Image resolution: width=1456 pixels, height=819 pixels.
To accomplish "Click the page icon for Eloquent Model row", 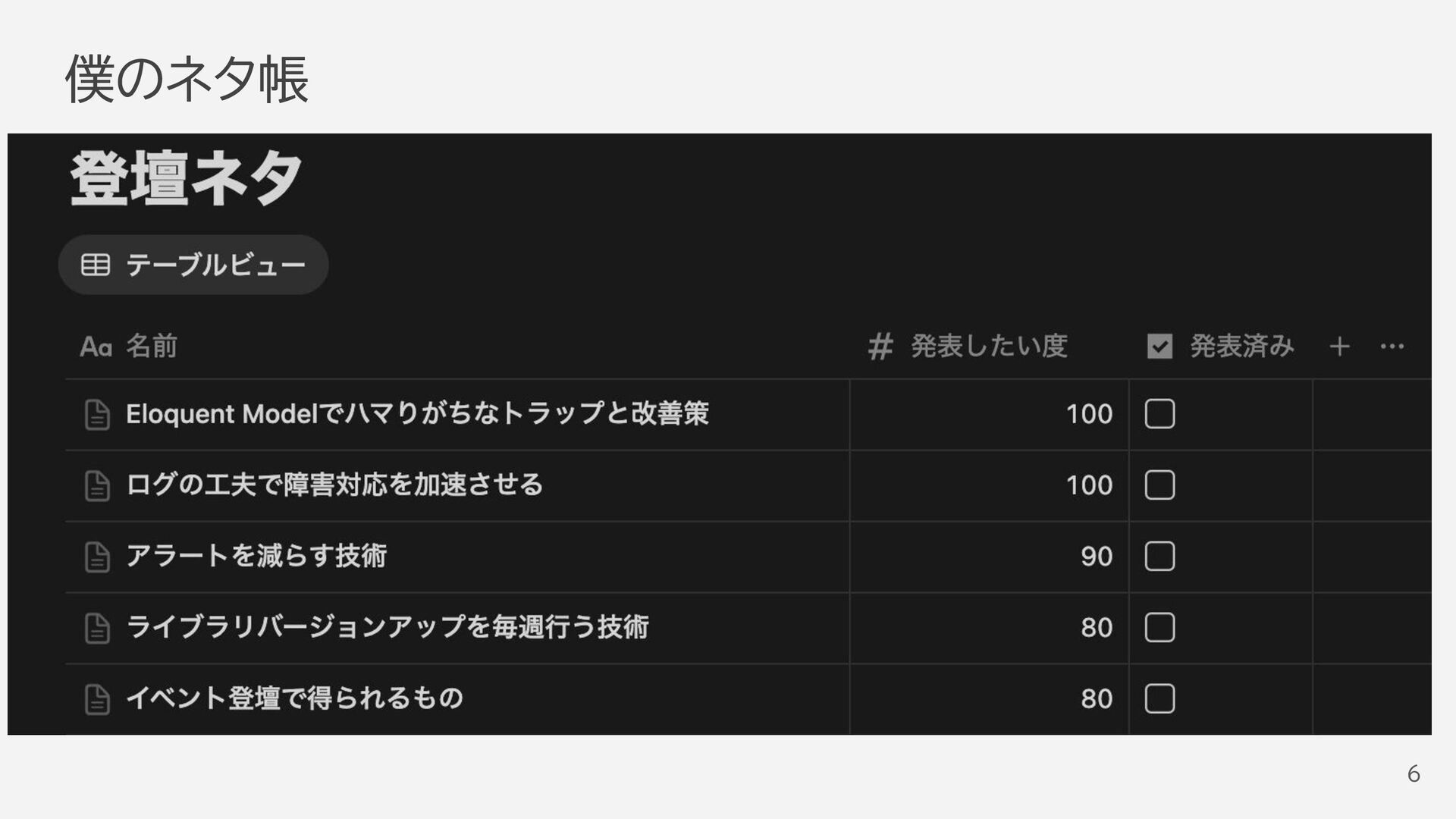I will [x=97, y=415].
